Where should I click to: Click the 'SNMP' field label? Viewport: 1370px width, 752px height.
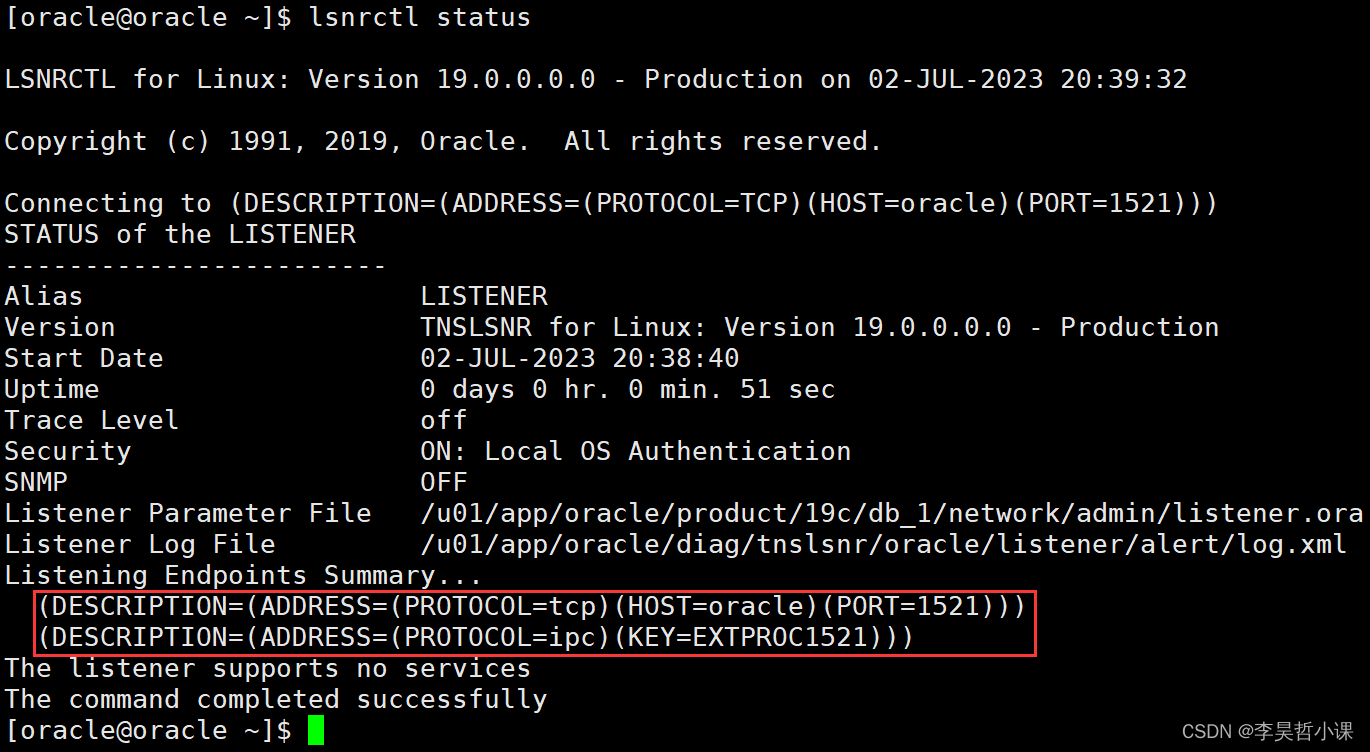[36, 483]
